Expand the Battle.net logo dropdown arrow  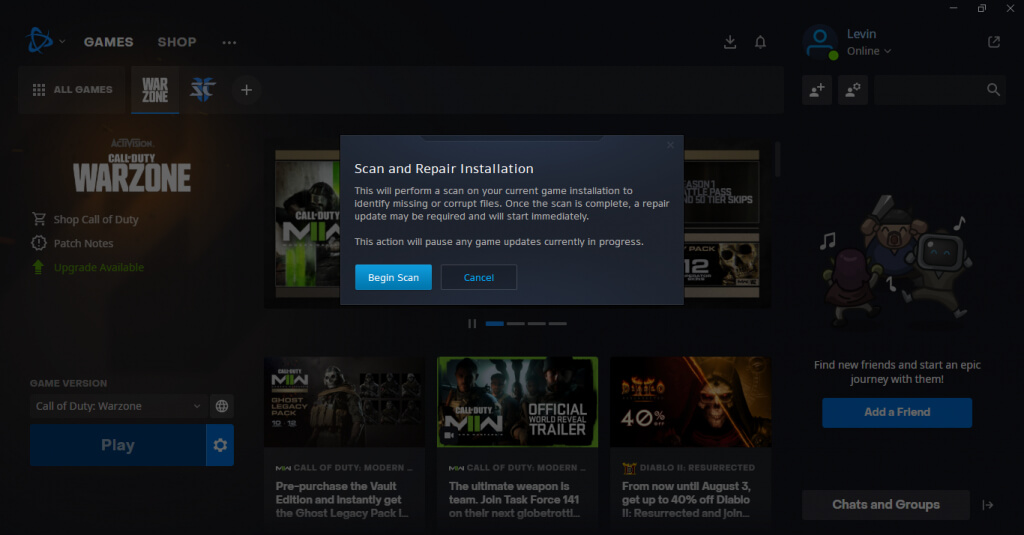[62, 41]
